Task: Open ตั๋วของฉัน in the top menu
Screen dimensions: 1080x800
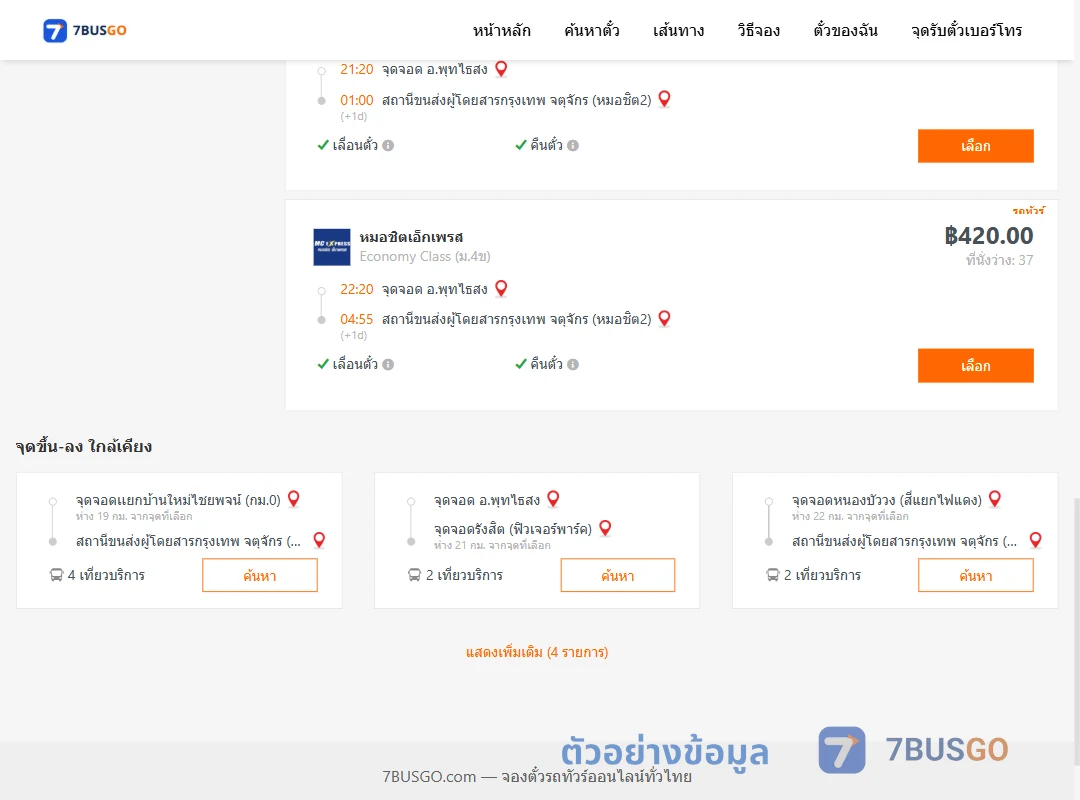Action: [845, 30]
